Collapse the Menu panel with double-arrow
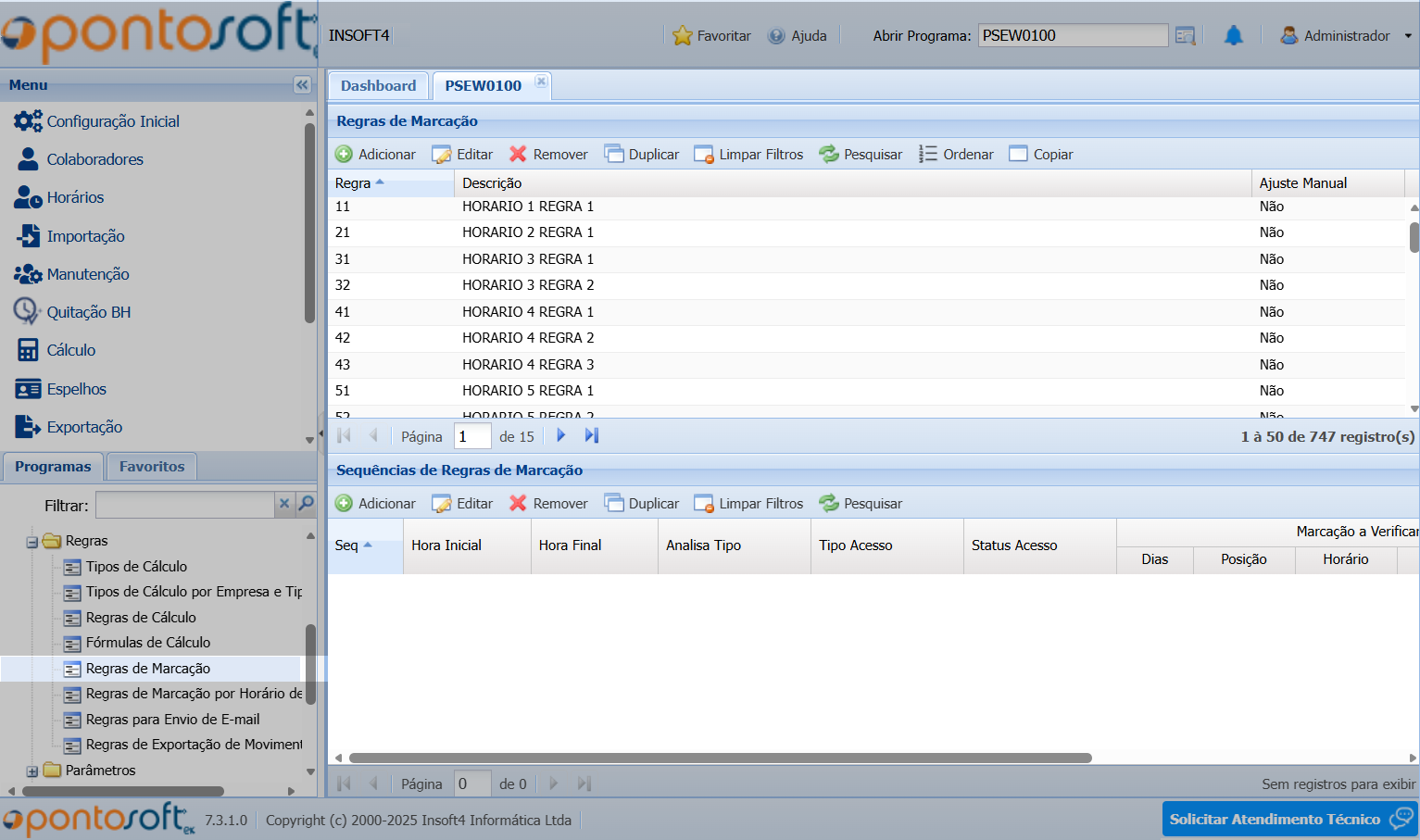This screenshot has width=1420, height=840. (302, 85)
